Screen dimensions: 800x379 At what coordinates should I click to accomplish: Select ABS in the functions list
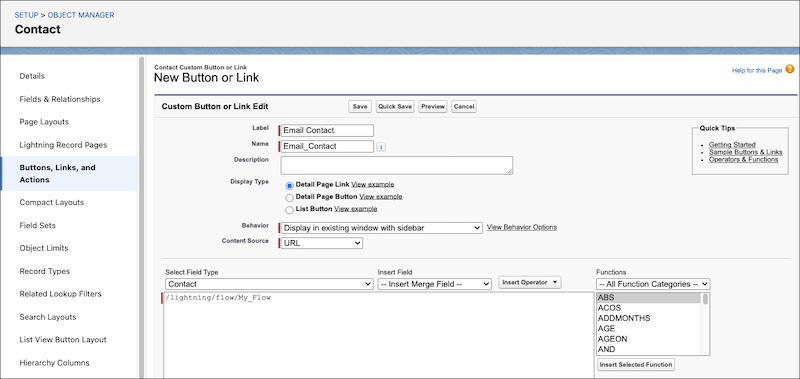(x=648, y=298)
